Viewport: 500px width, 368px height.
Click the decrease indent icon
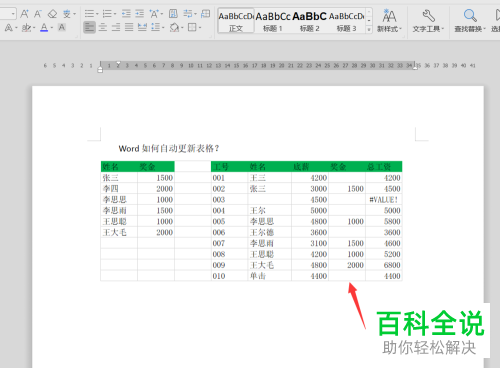[x=126, y=14]
